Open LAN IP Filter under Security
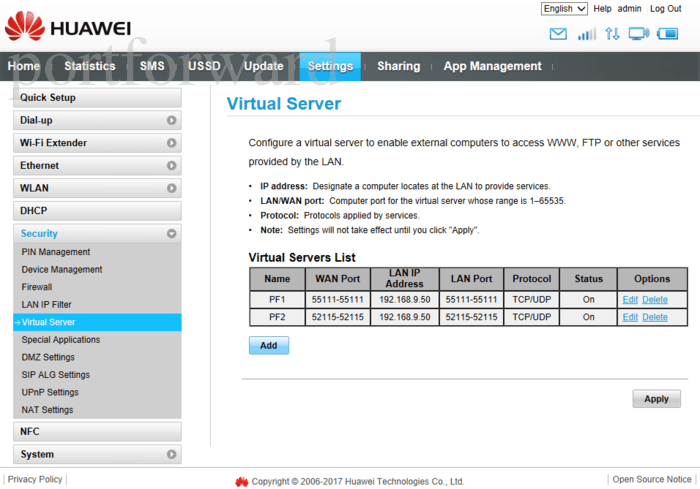This screenshot has height=489, width=700. tap(46, 305)
